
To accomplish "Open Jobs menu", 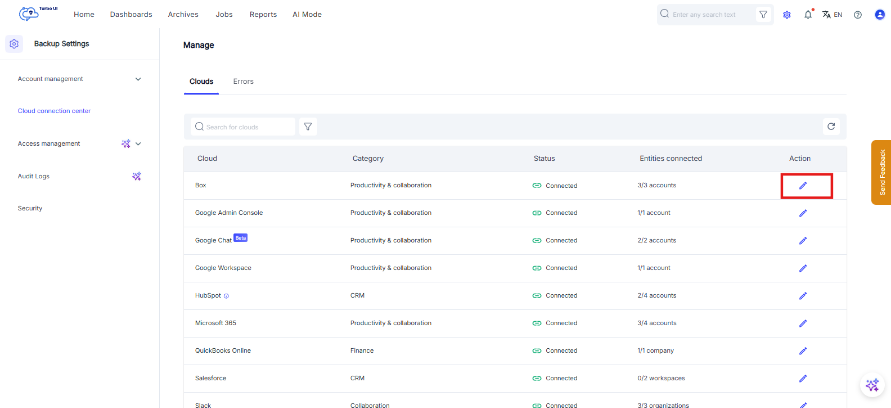I will tap(224, 15).
